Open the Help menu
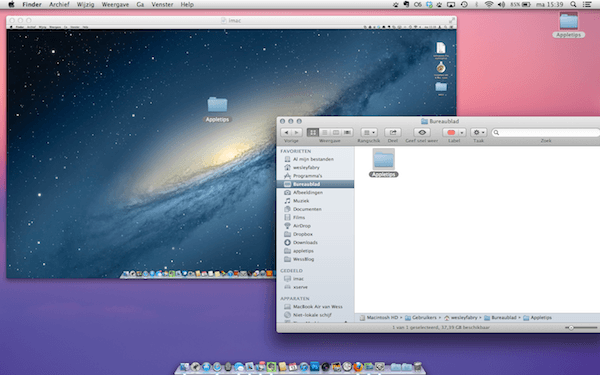The image size is (600, 375). pyautogui.click(x=187, y=5)
